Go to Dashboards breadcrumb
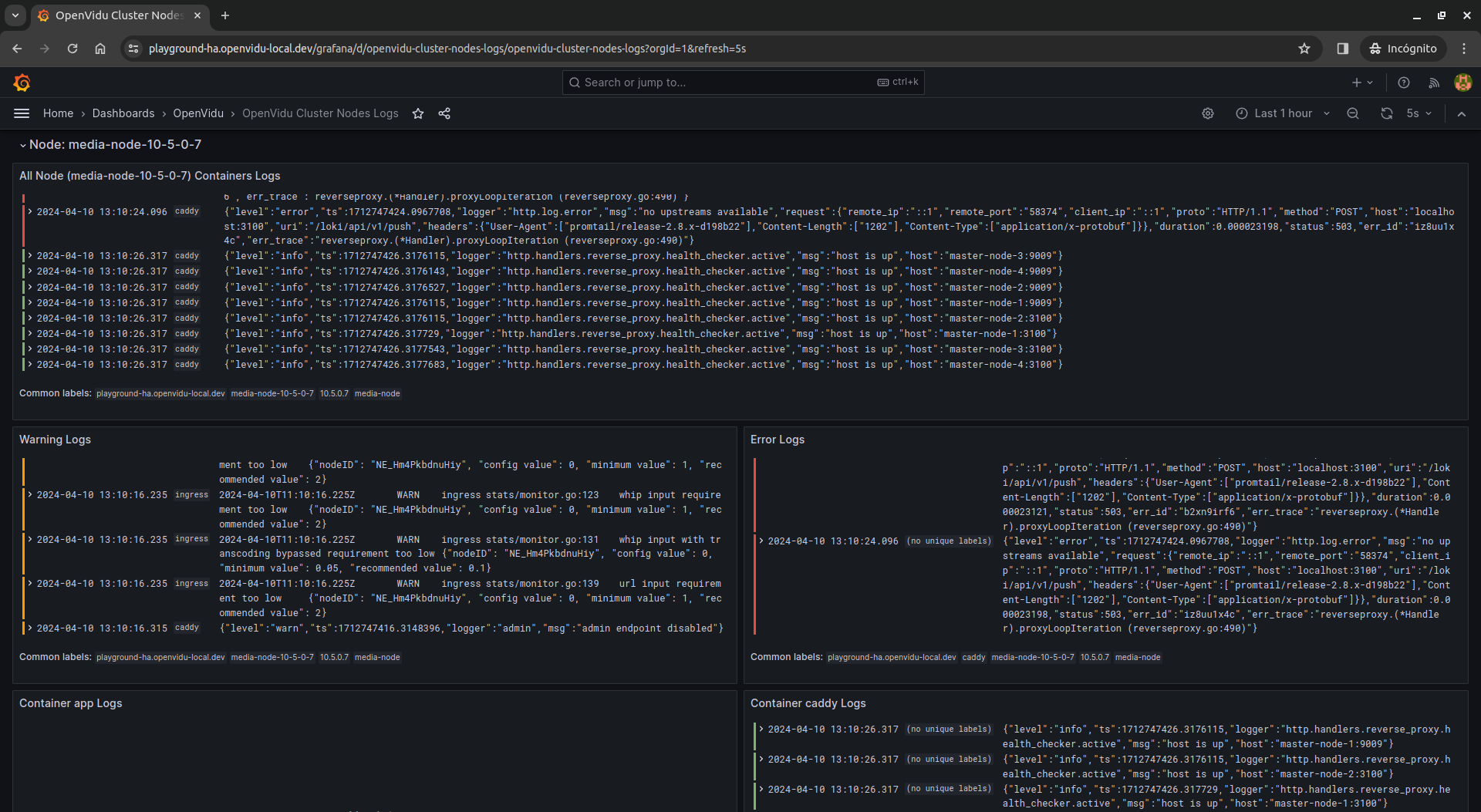Viewport: 1481px width, 812px height. [123, 113]
